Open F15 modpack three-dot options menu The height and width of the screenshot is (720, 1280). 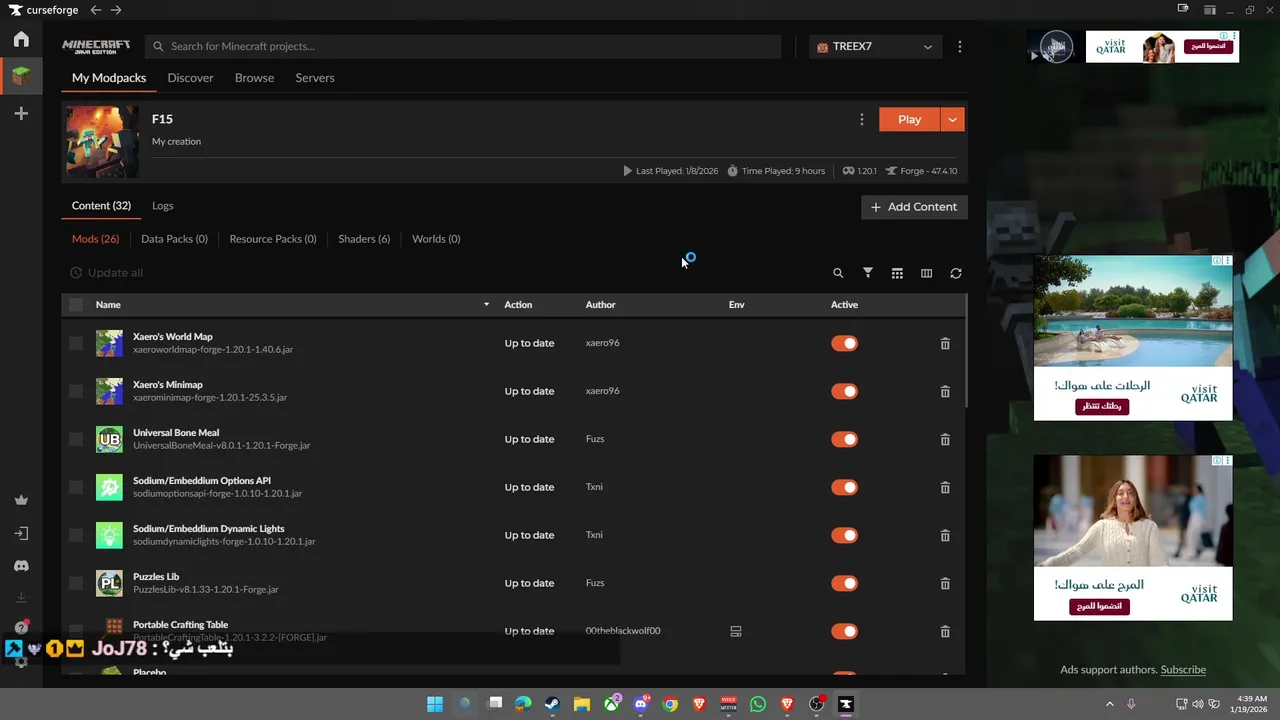(862, 119)
